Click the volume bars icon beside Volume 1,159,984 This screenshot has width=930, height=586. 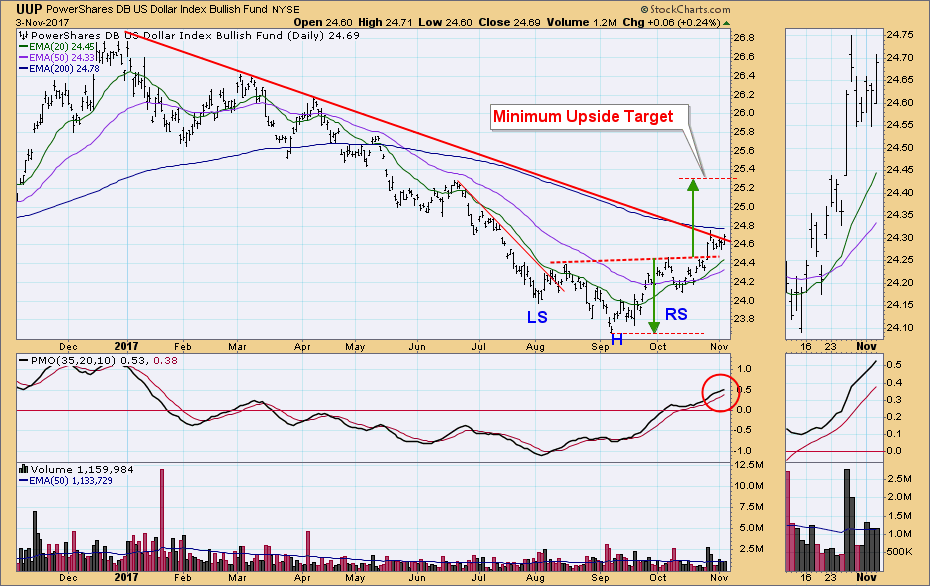click(24, 469)
